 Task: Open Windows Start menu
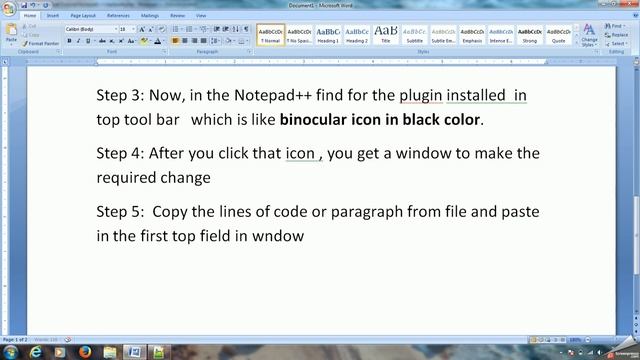pyautogui.click(x=10, y=352)
